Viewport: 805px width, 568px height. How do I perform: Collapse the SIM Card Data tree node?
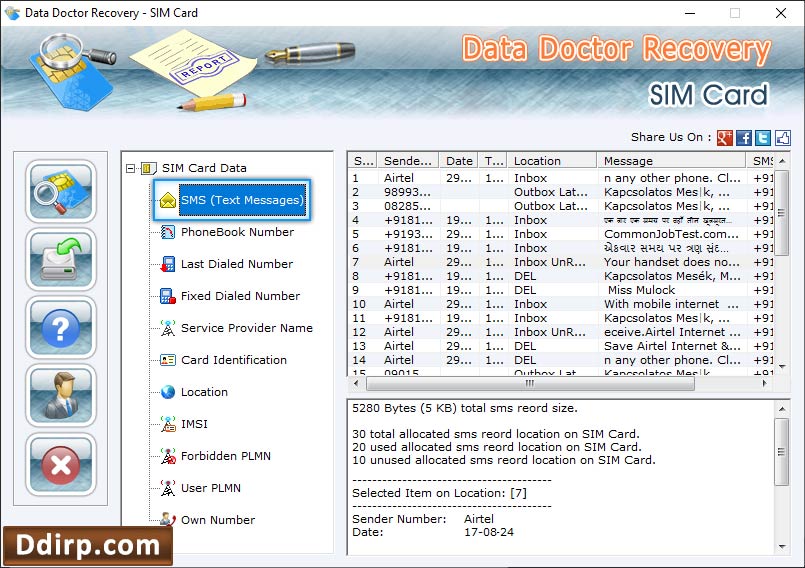click(130, 168)
